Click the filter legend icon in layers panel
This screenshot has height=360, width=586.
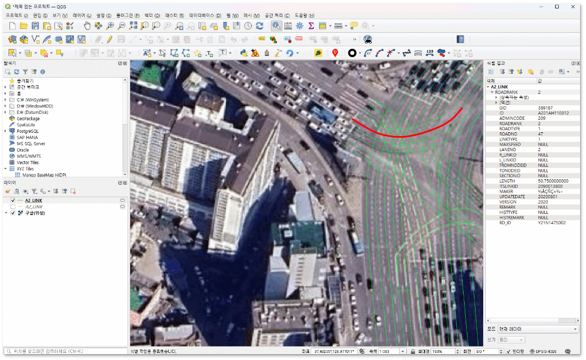pos(34,191)
